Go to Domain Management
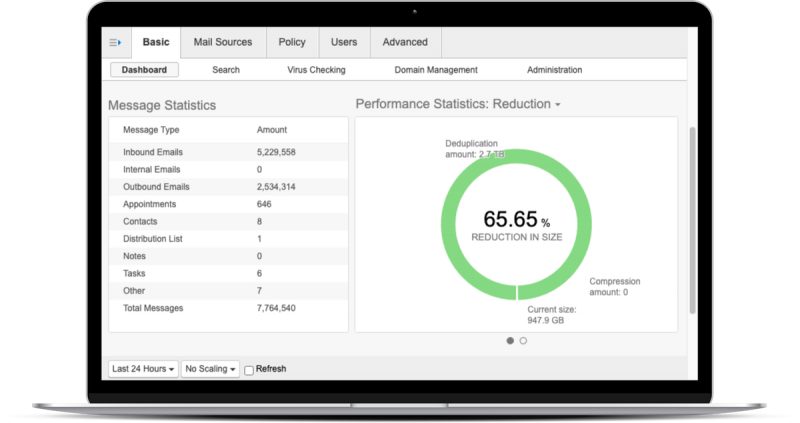 (x=436, y=70)
